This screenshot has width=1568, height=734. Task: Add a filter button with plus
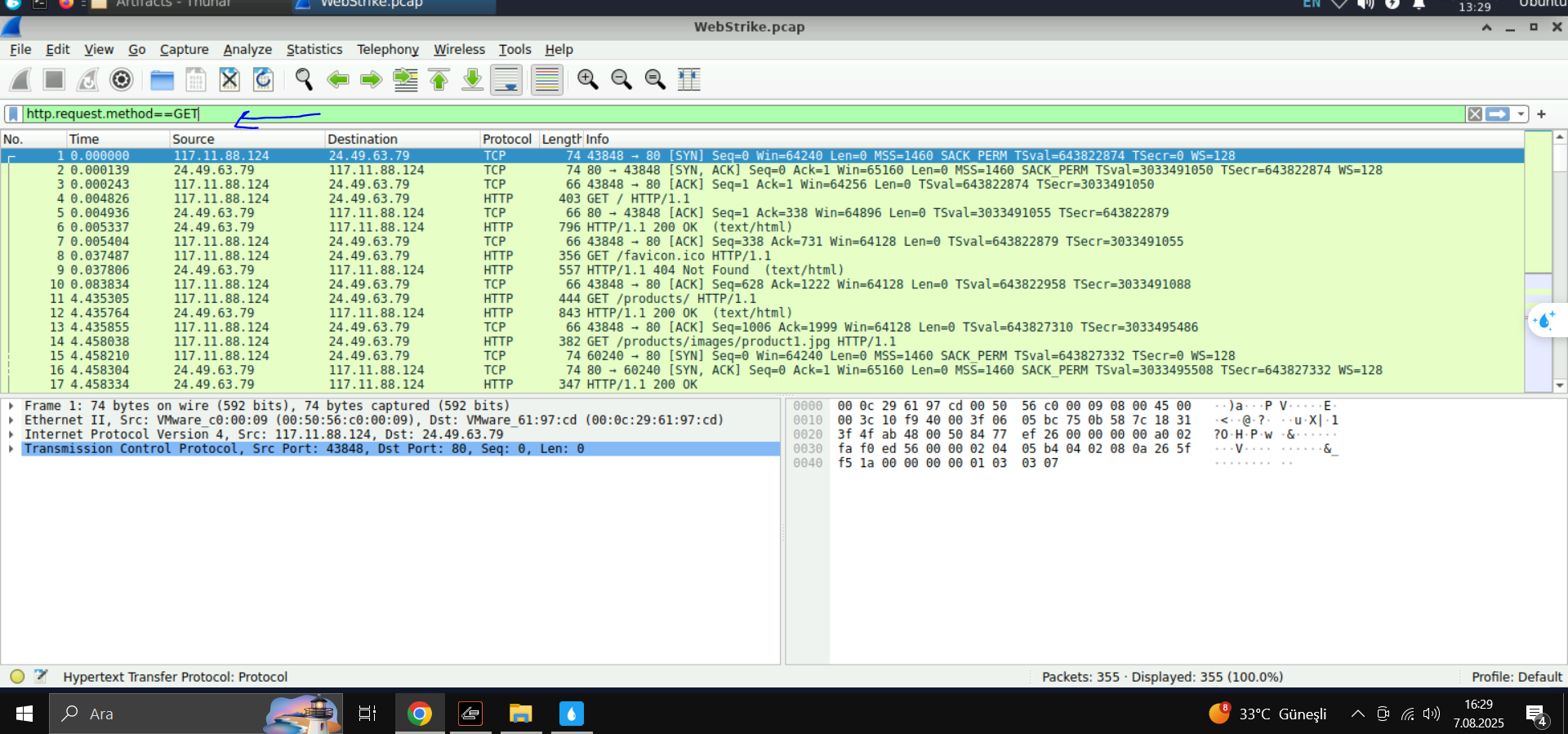pos(1542,114)
